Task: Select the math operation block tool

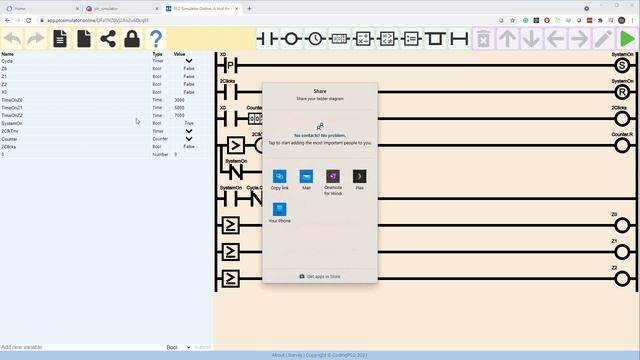Action: [x=363, y=39]
